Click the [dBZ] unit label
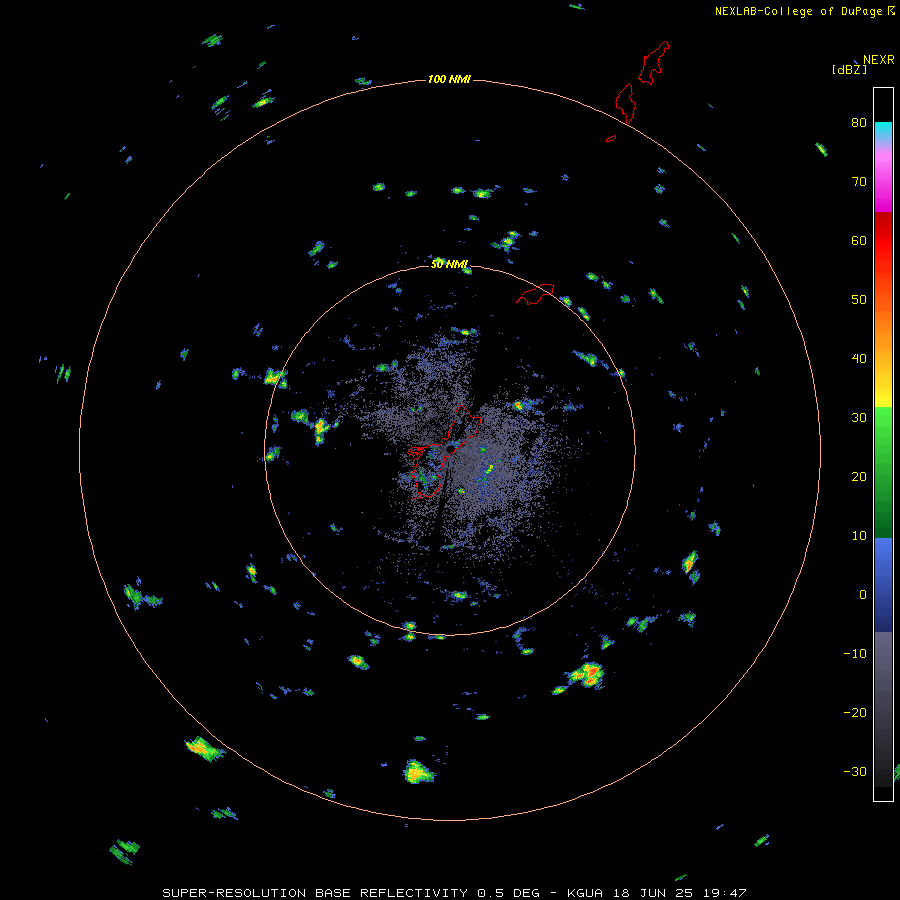The width and height of the screenshot is (900, 900). point(849,69)
